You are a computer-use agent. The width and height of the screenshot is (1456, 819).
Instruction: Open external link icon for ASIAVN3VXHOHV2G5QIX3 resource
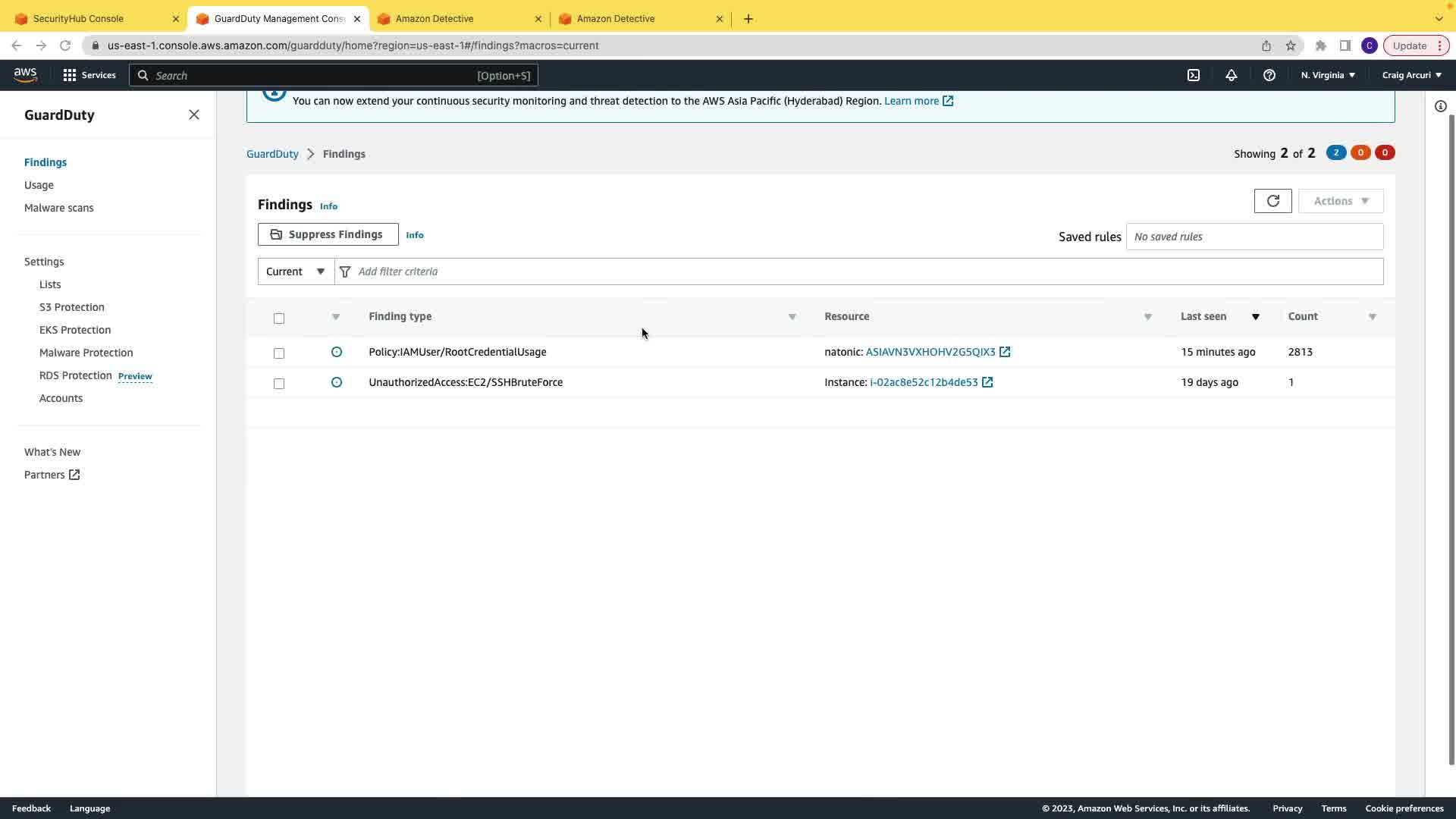click(x=1005, y=352)
